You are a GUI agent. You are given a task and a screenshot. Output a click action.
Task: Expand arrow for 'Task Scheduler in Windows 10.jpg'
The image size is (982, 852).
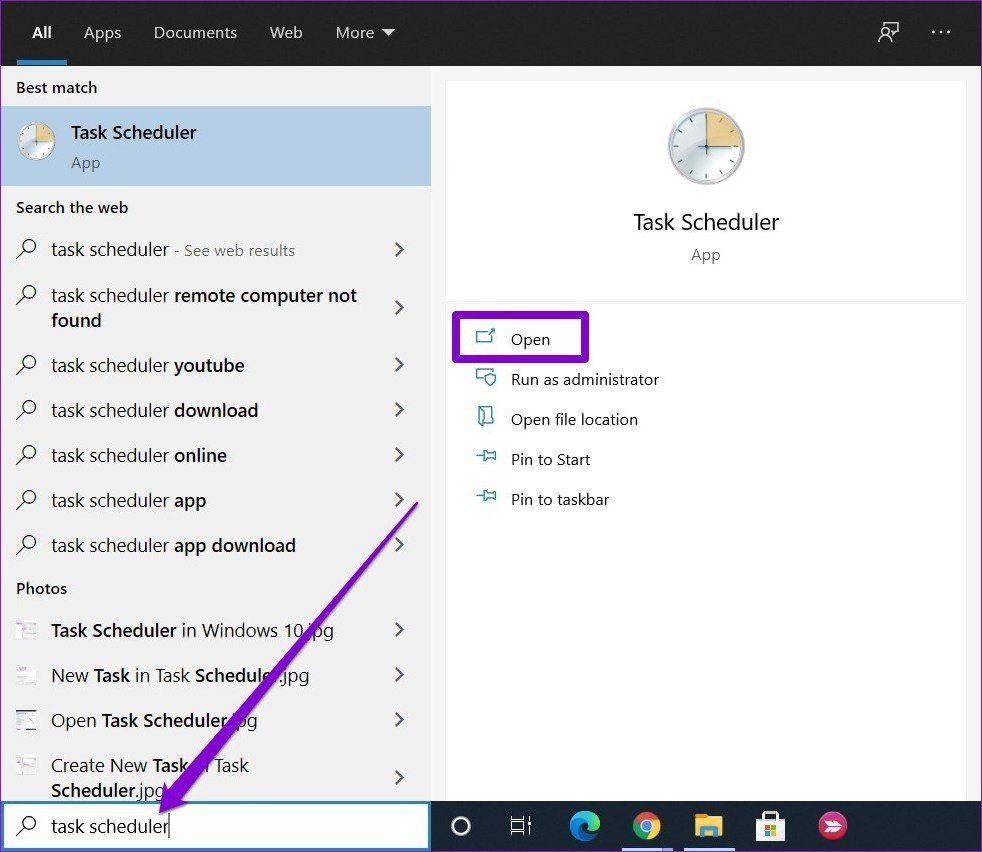(399, 630)
